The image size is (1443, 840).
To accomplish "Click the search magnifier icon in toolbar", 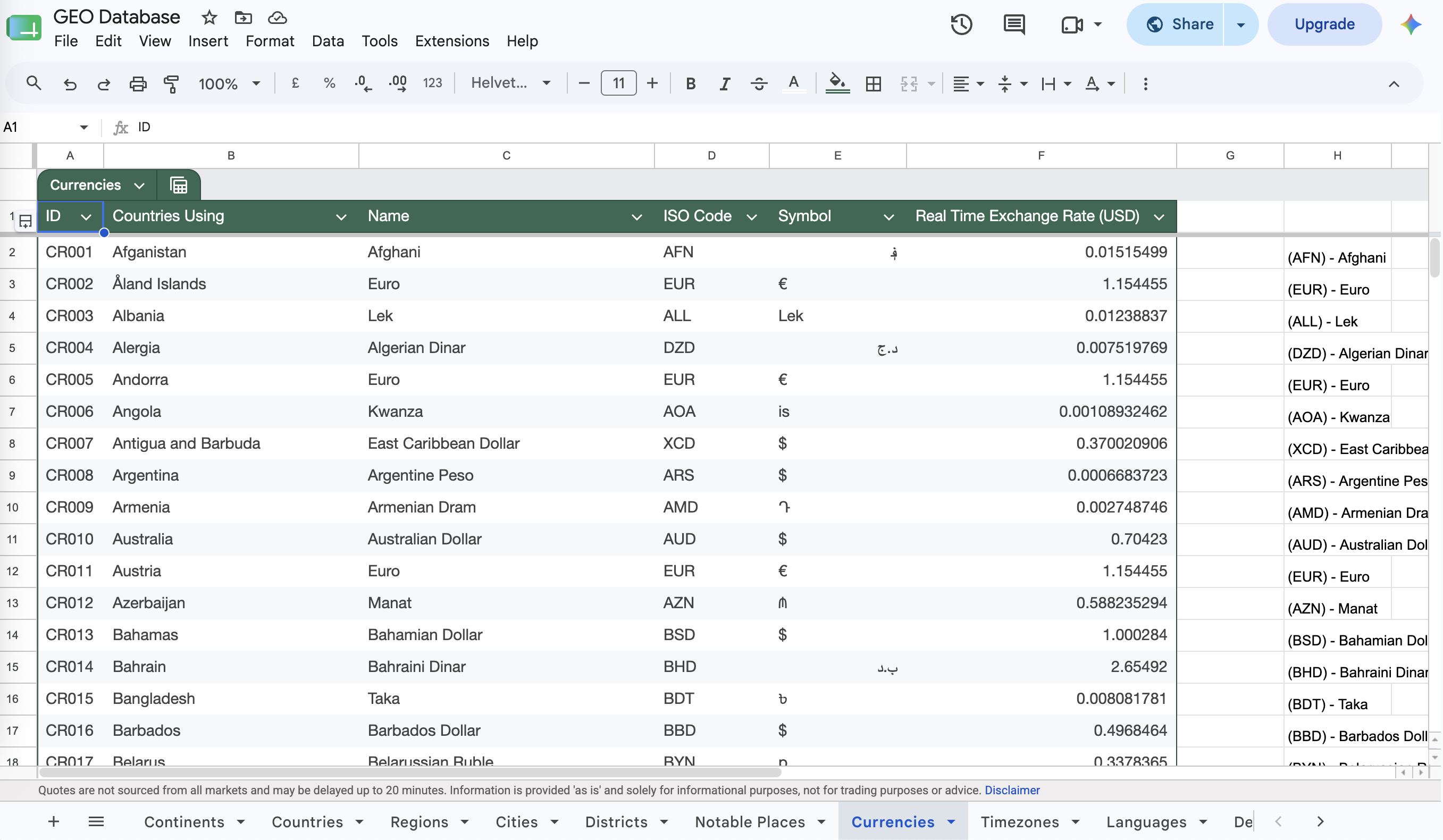I will (34, 83).
